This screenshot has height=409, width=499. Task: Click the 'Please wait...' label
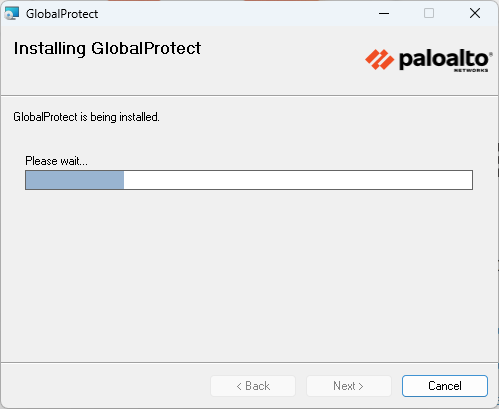pyautogui.click(x=56, y=161)
